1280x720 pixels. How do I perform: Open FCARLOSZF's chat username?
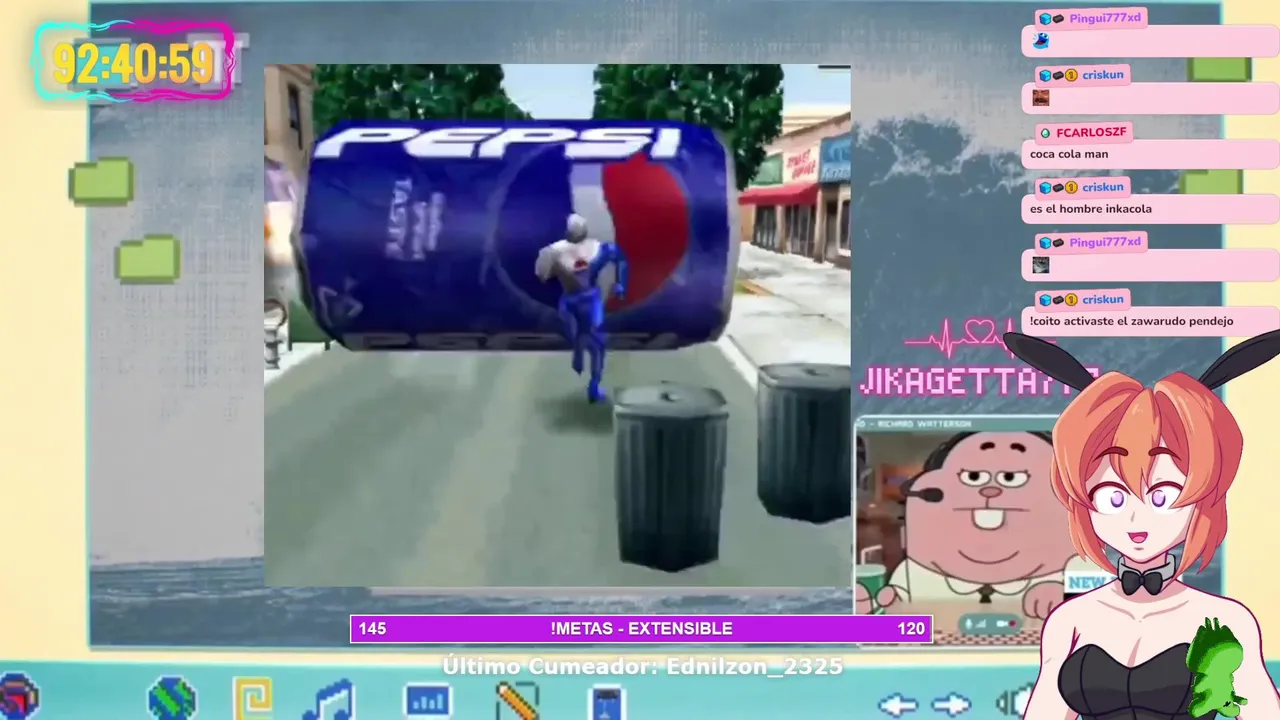tap(1091, 132)
